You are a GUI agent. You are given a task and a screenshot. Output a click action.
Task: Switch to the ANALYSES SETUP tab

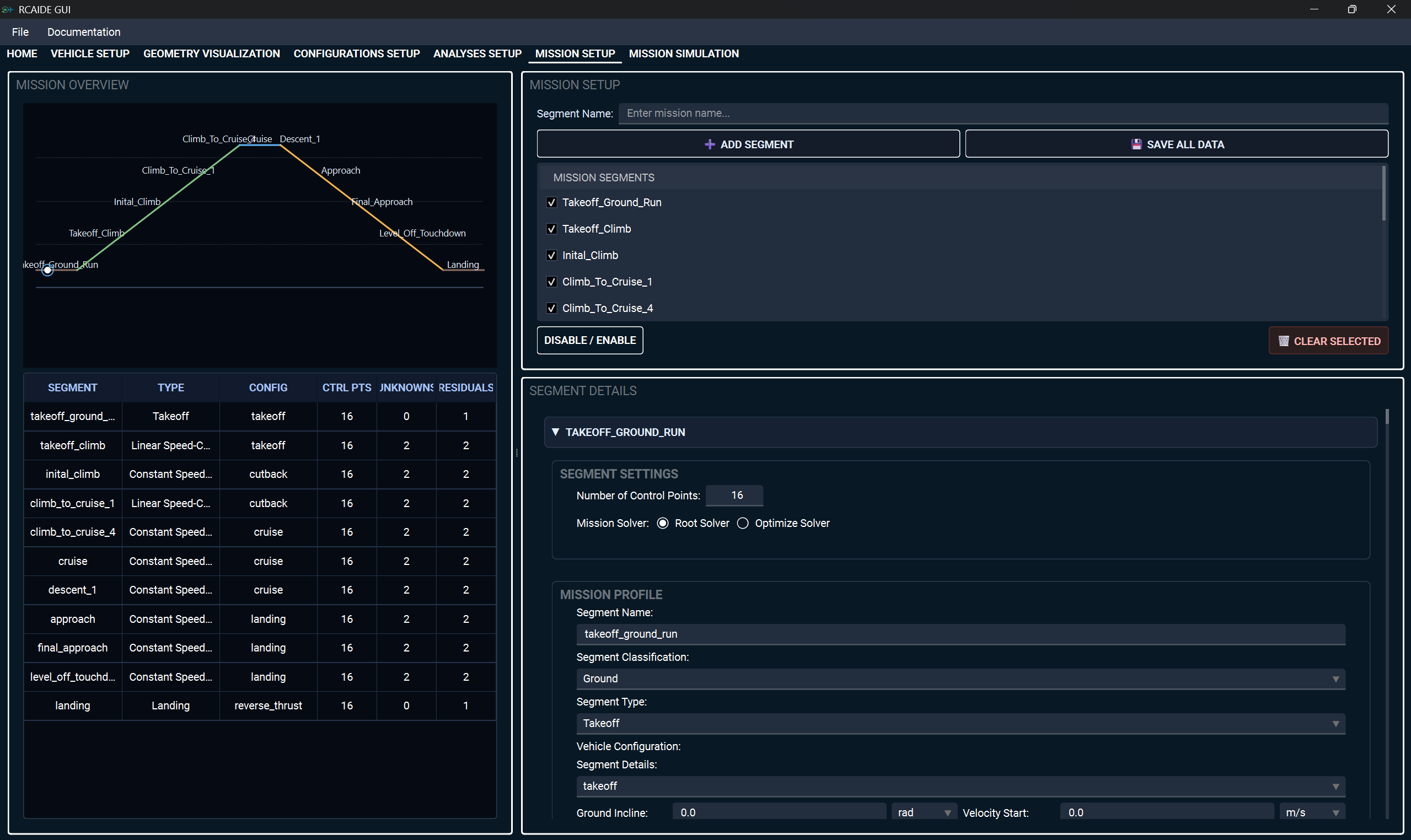[478, 53]
